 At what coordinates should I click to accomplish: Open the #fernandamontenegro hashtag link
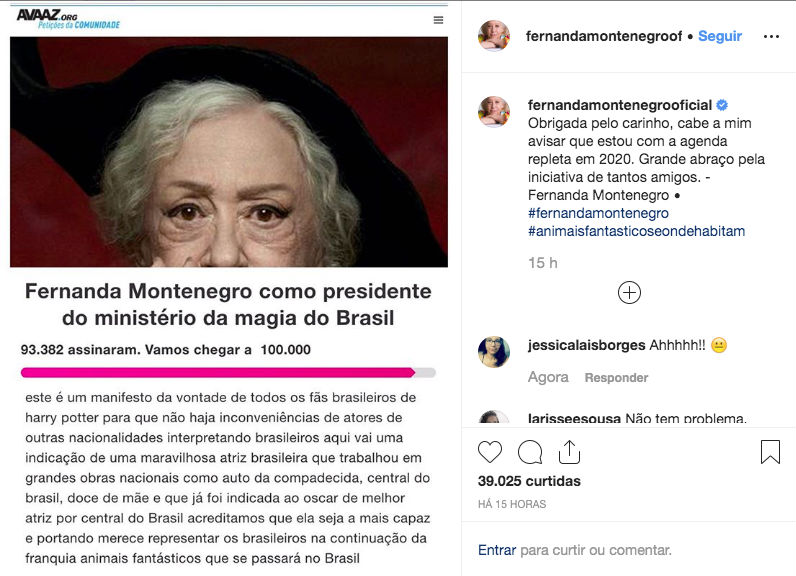pos(598,213)
